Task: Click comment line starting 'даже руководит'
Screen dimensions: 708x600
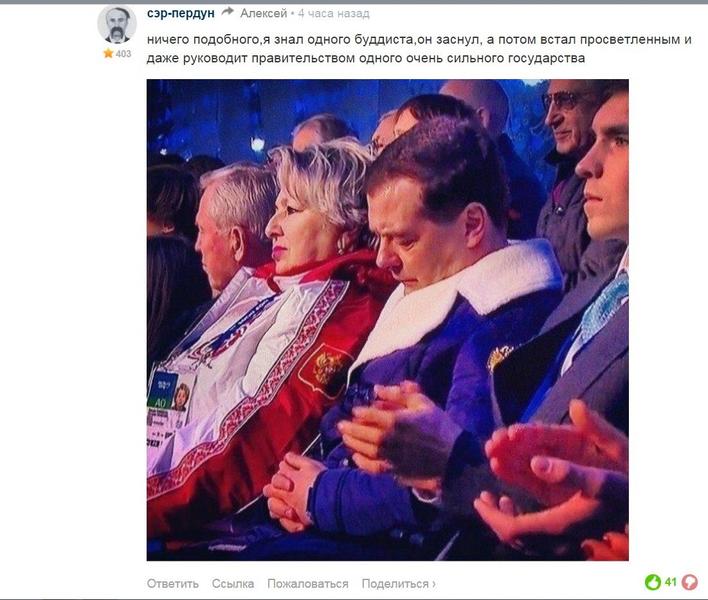Action: [366, 58]
